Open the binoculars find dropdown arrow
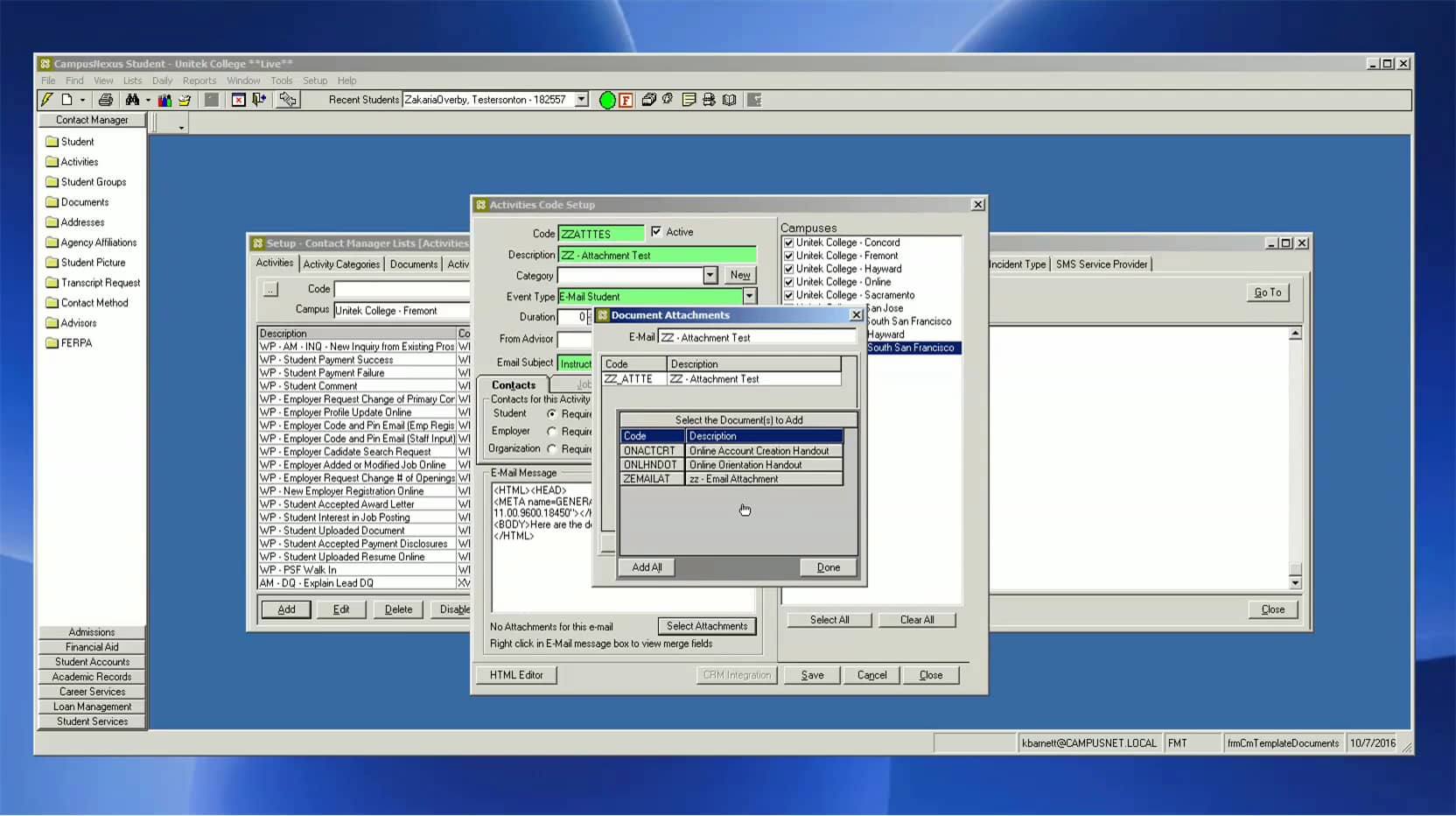This screenshot has height=816, width=1456. [147, 100]
